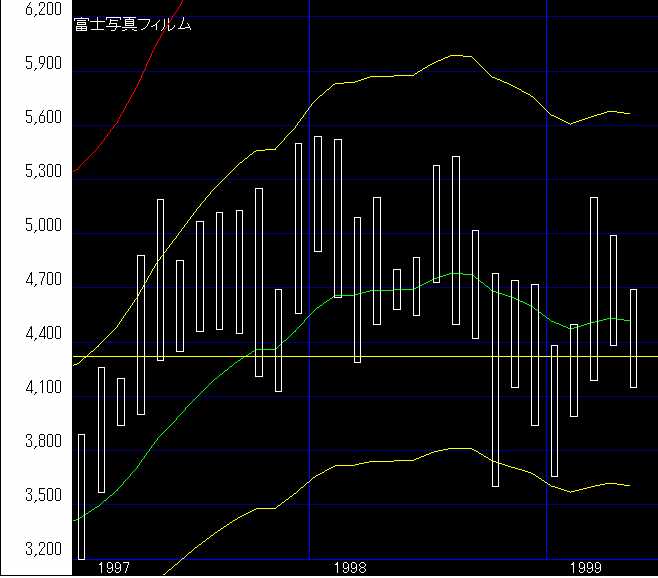Click the 5,900 price axis label

click(42, 64)
